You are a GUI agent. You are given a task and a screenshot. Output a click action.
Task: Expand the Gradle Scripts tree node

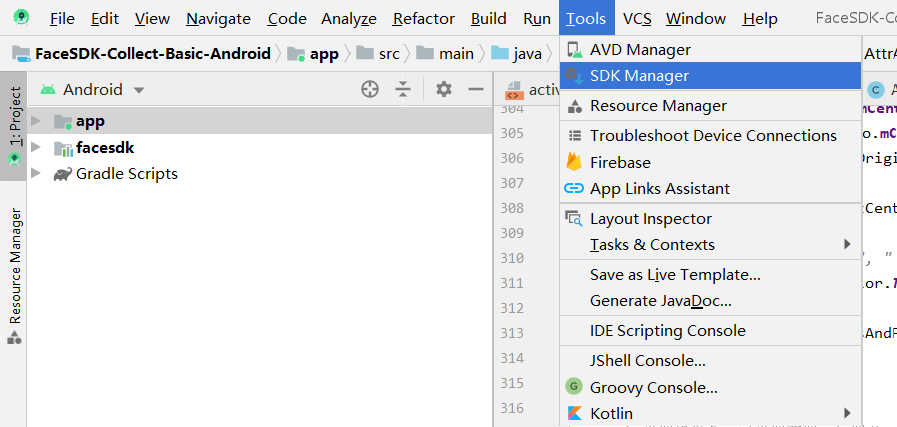click(x=35, y=173)
